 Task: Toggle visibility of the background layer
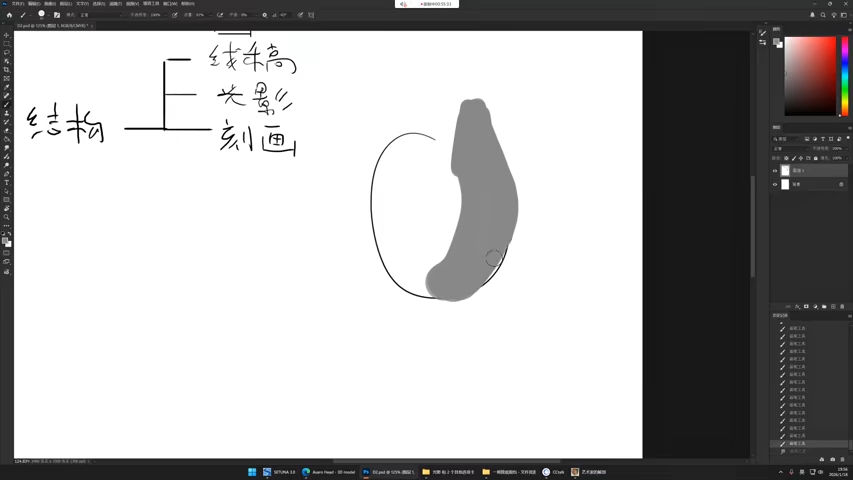coord(775,184)
